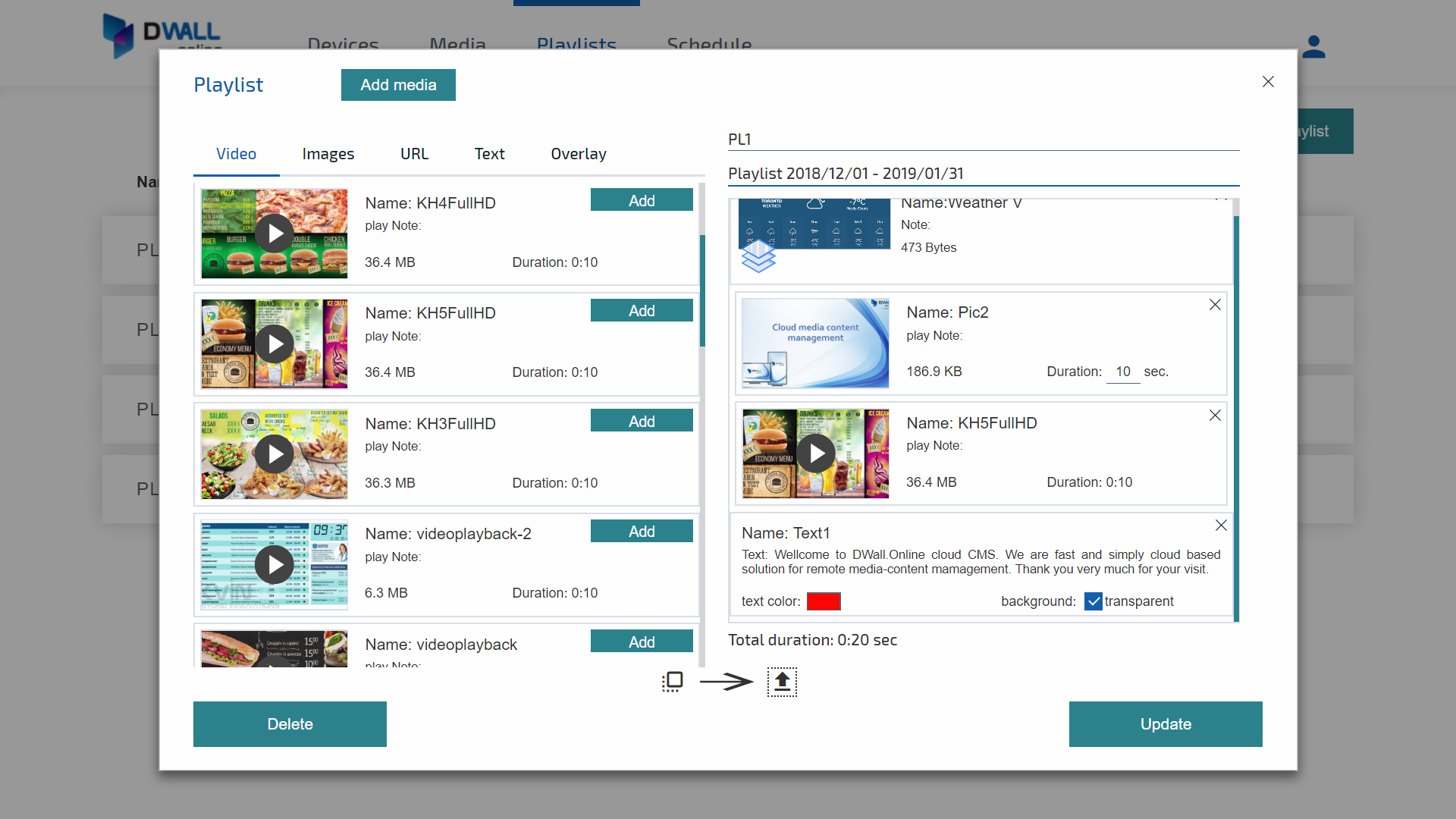Open the Overlay tab
This screenshot has height=819, width=1456.
pos(578,154)
